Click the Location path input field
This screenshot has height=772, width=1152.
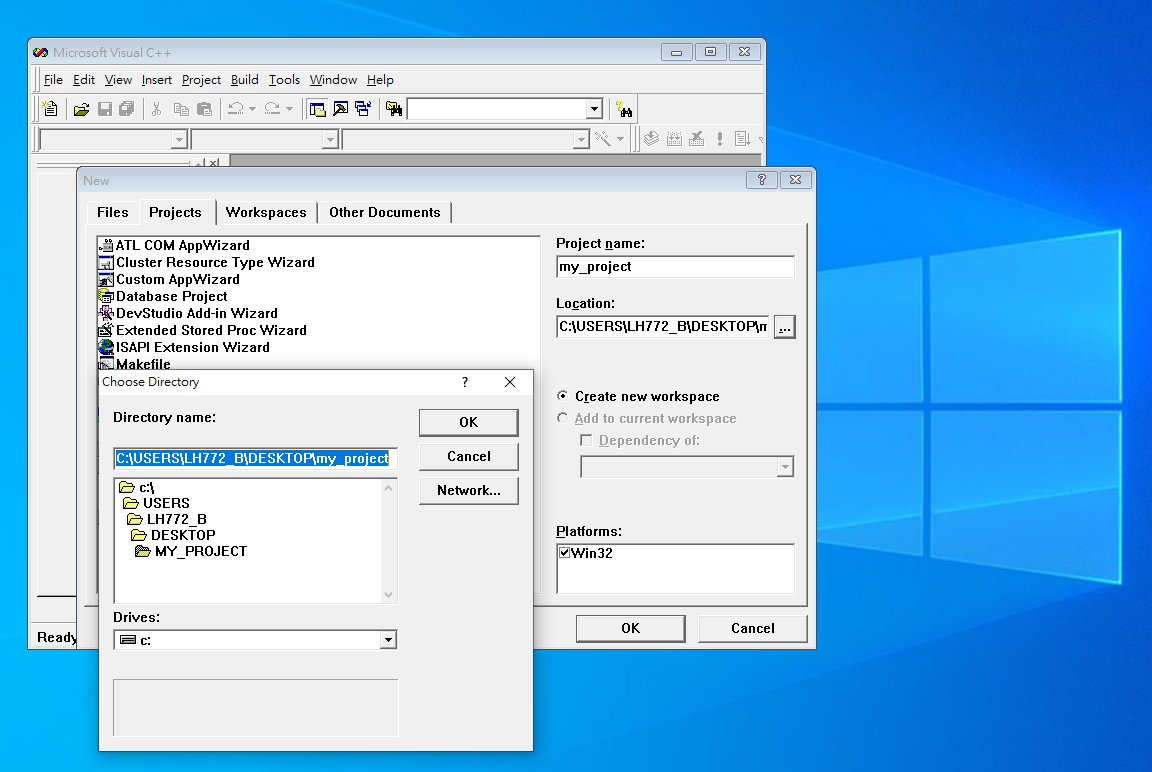[x=663, y=326]
